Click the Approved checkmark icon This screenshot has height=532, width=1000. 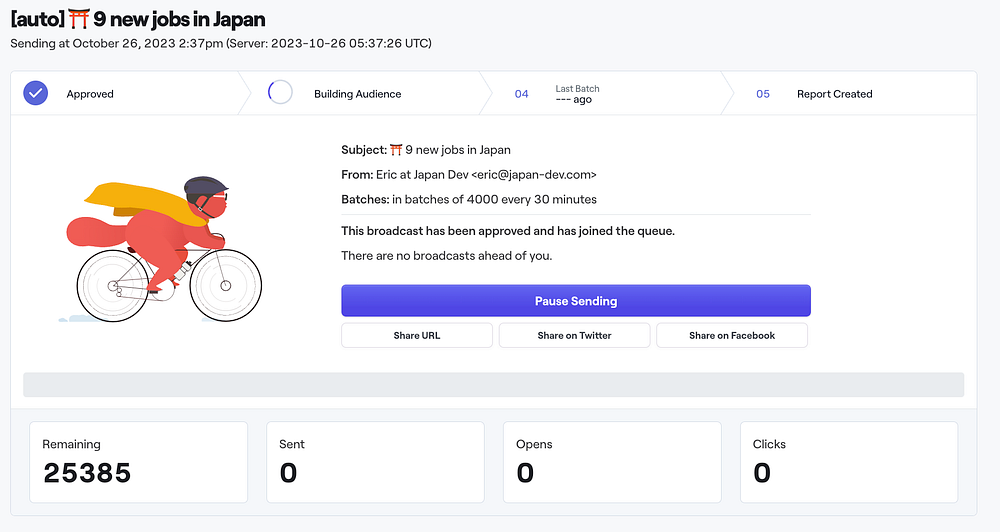(x=36, y=94)
